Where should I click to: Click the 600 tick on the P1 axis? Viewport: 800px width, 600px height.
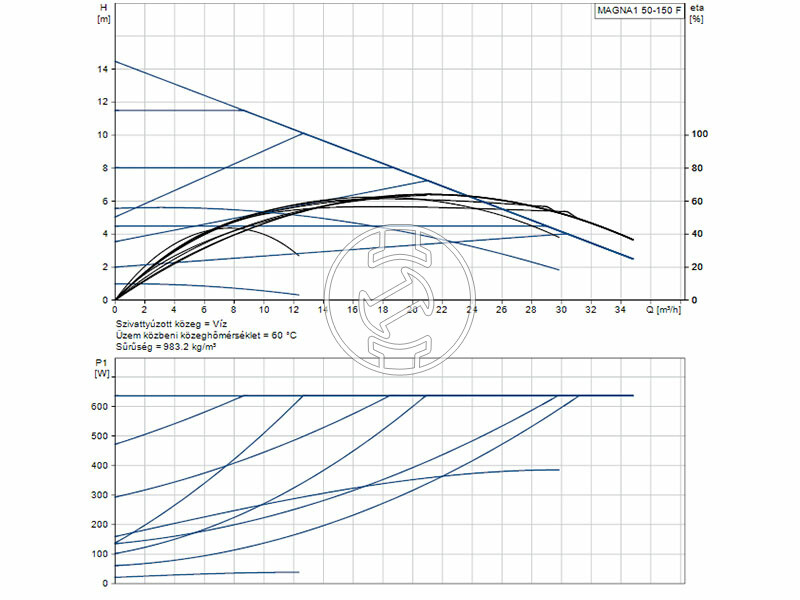click(x=100, y=407)
